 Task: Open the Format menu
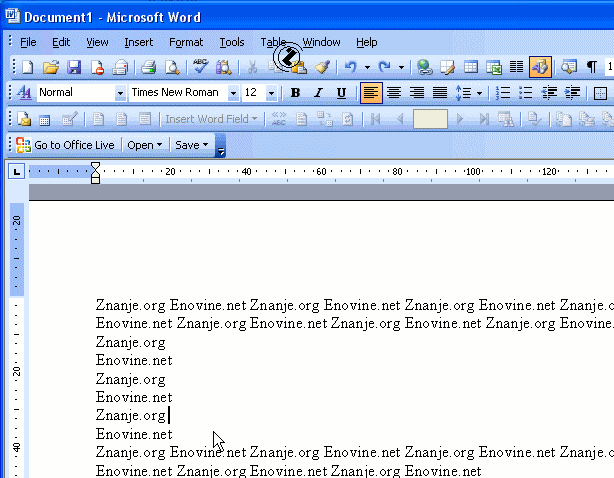pos(186,42)
